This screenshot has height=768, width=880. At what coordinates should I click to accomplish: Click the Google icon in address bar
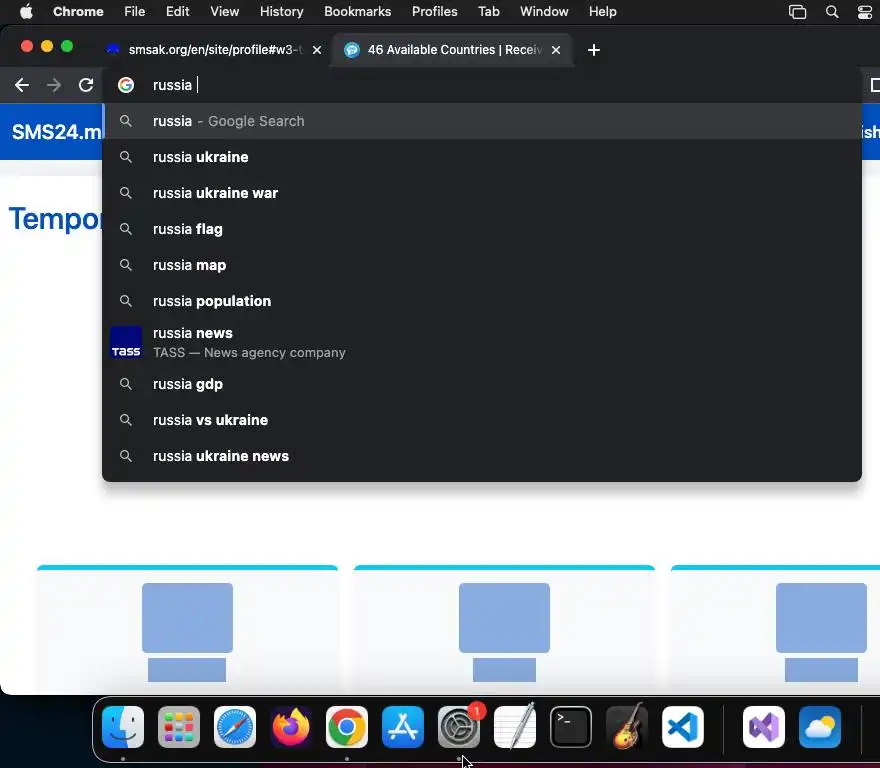pyautogui.click(x=126, y=85)
